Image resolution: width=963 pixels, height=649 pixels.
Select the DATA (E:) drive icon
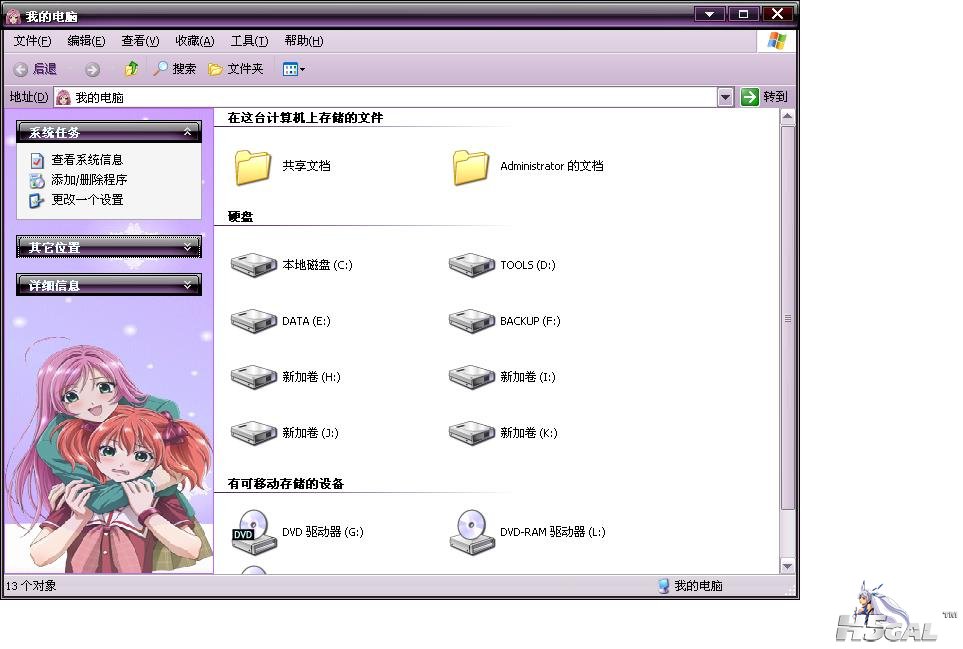click(x=253, y=321)
